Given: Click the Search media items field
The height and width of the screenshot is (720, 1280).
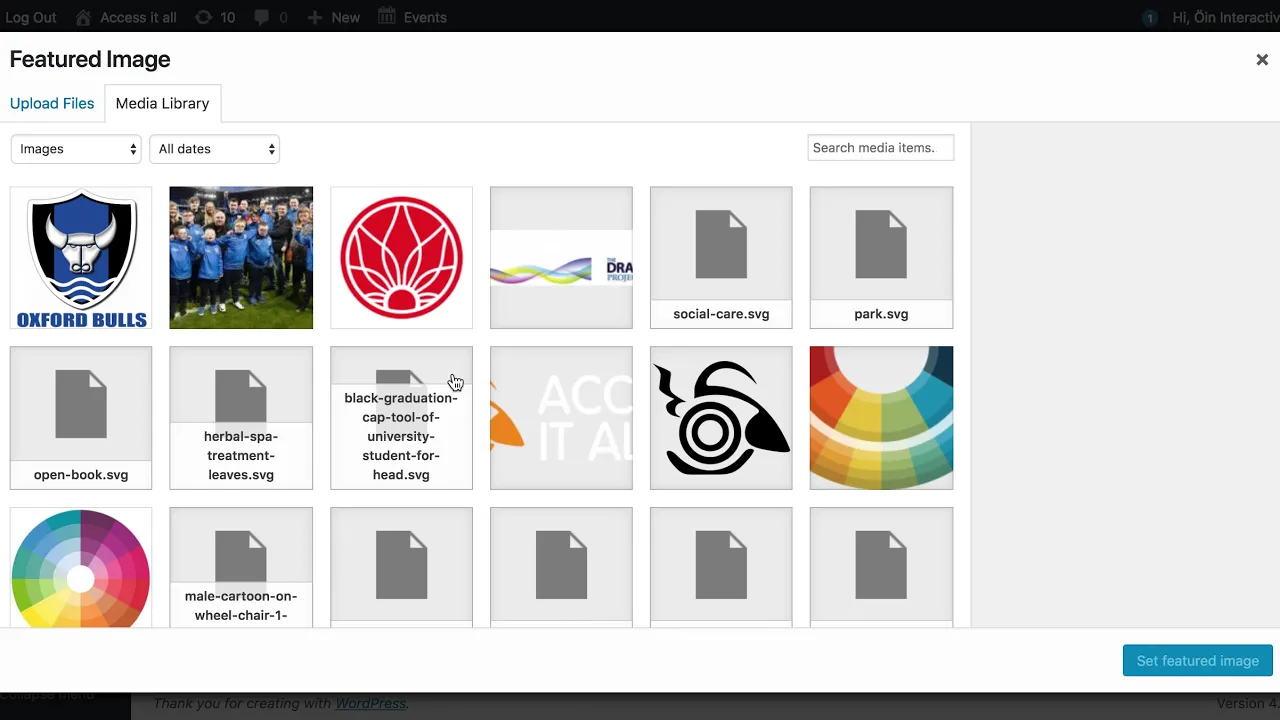Looking at the screenshot, I should coord(881,148).
